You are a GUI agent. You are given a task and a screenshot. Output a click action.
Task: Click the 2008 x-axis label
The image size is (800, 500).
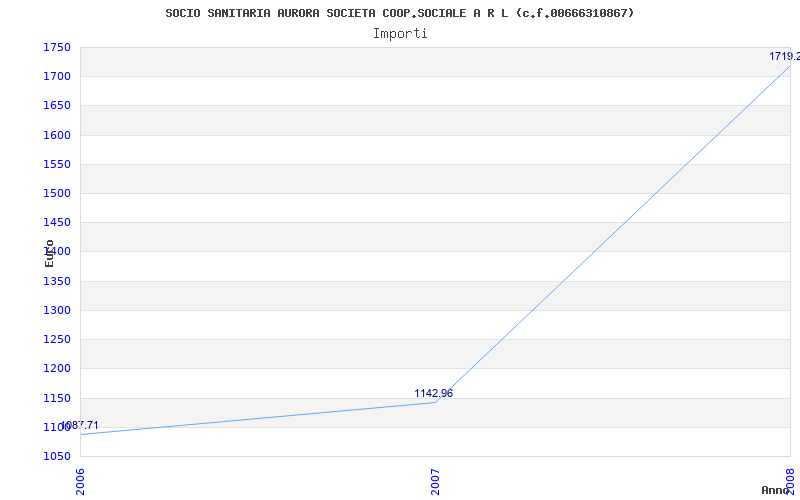point(790,482)
